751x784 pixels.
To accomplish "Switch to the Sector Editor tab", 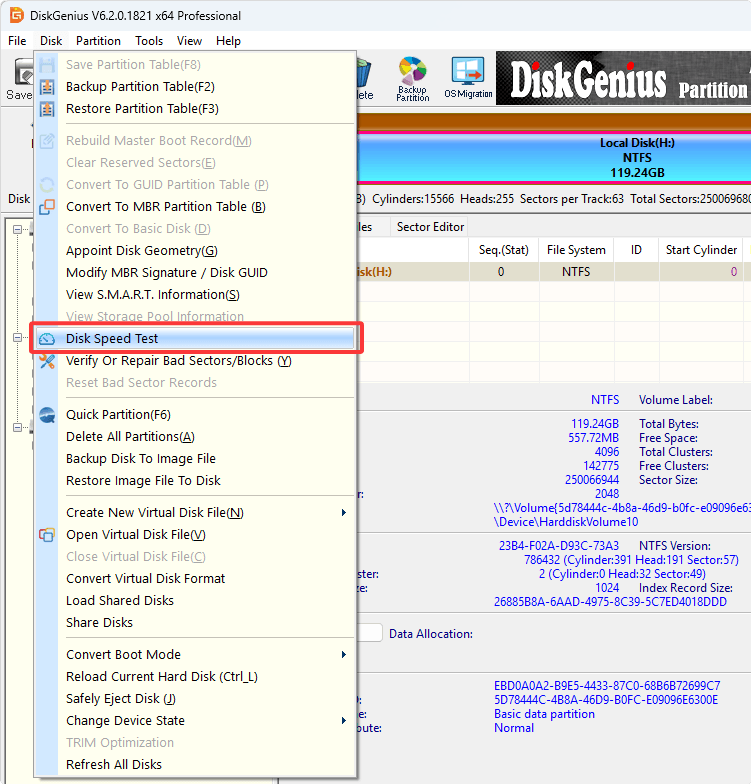I will (x=430, y=227).
